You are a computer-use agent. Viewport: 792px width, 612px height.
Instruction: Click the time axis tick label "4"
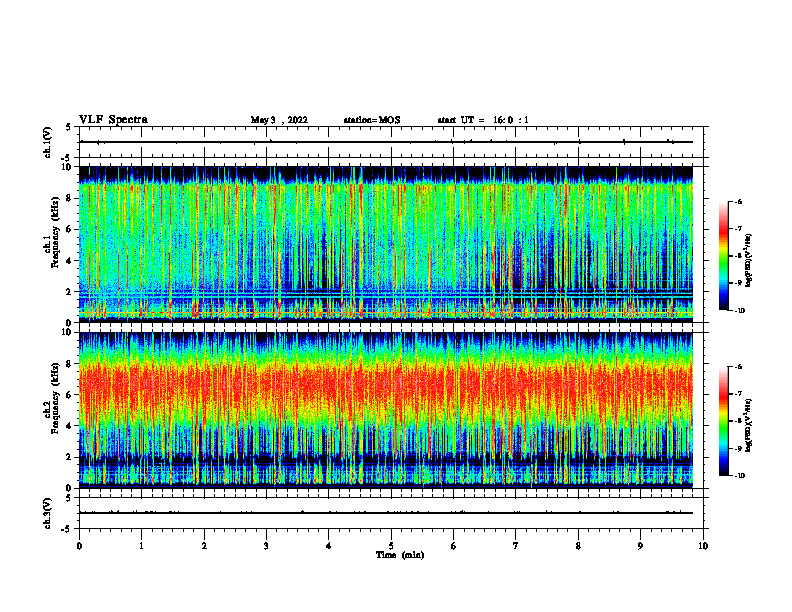click(x=329, y=546)
